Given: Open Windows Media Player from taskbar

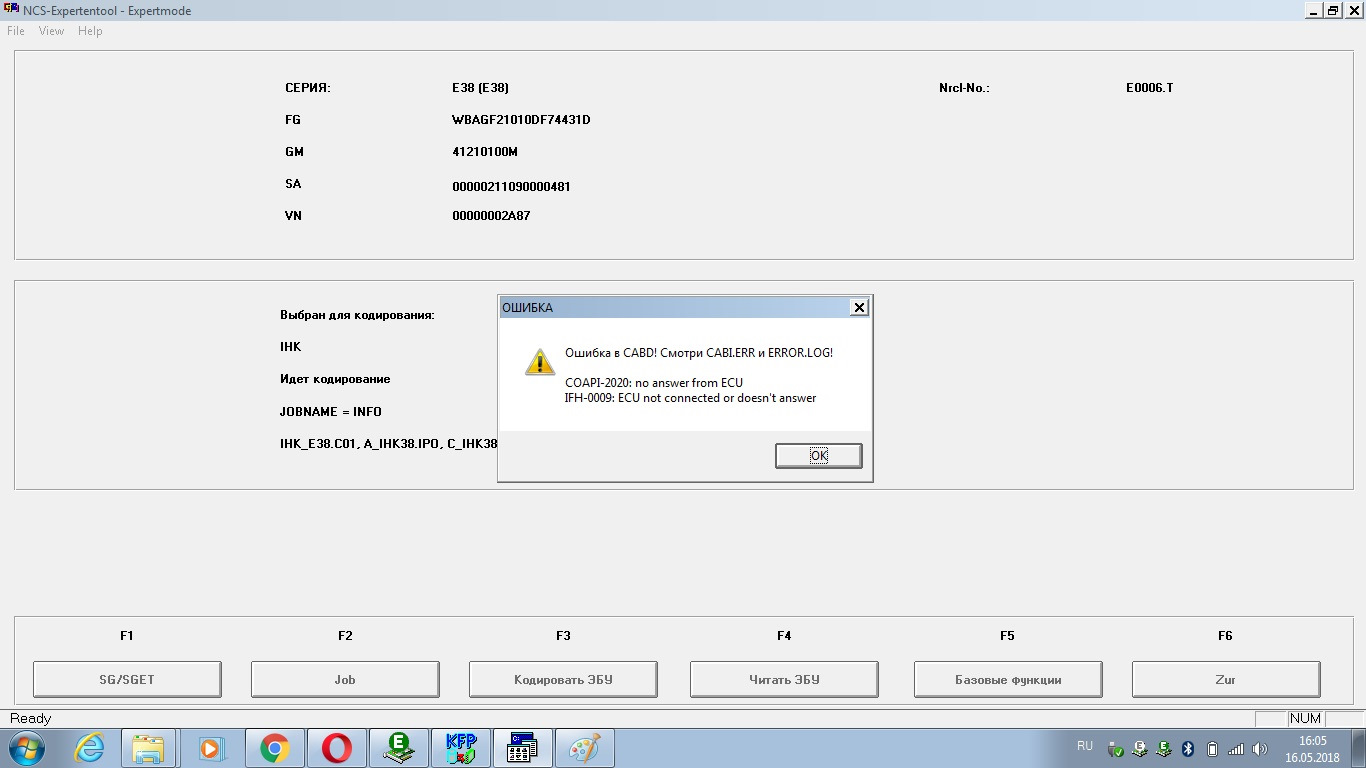Looking at the screenshot, I should [211, 748].
